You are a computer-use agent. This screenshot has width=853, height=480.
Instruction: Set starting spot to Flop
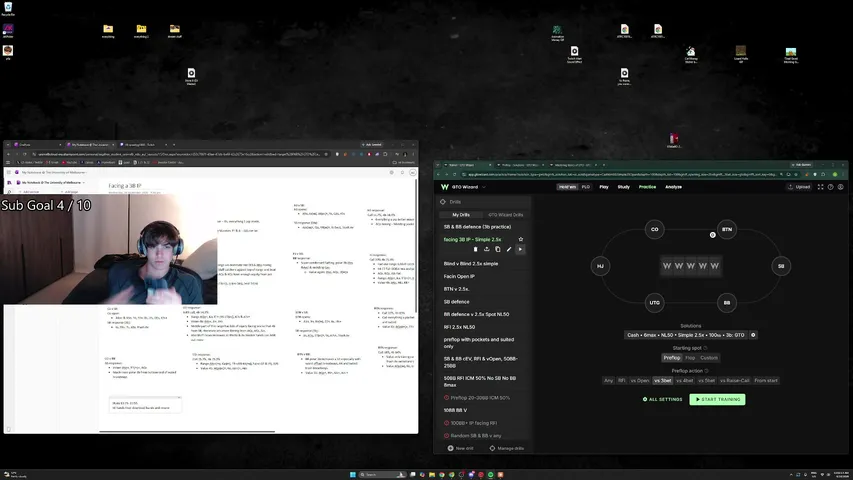(690, 358)
